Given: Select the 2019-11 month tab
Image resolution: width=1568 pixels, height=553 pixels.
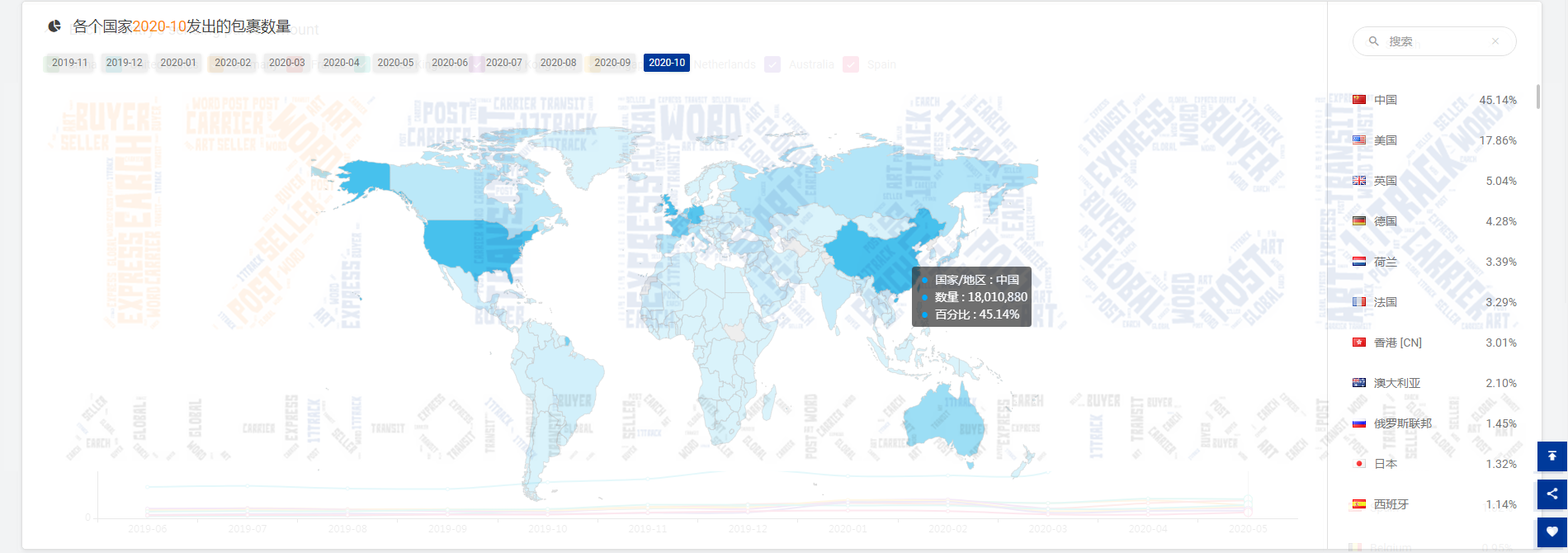Looking at the screenshot, I should click(x=69, y=63).
